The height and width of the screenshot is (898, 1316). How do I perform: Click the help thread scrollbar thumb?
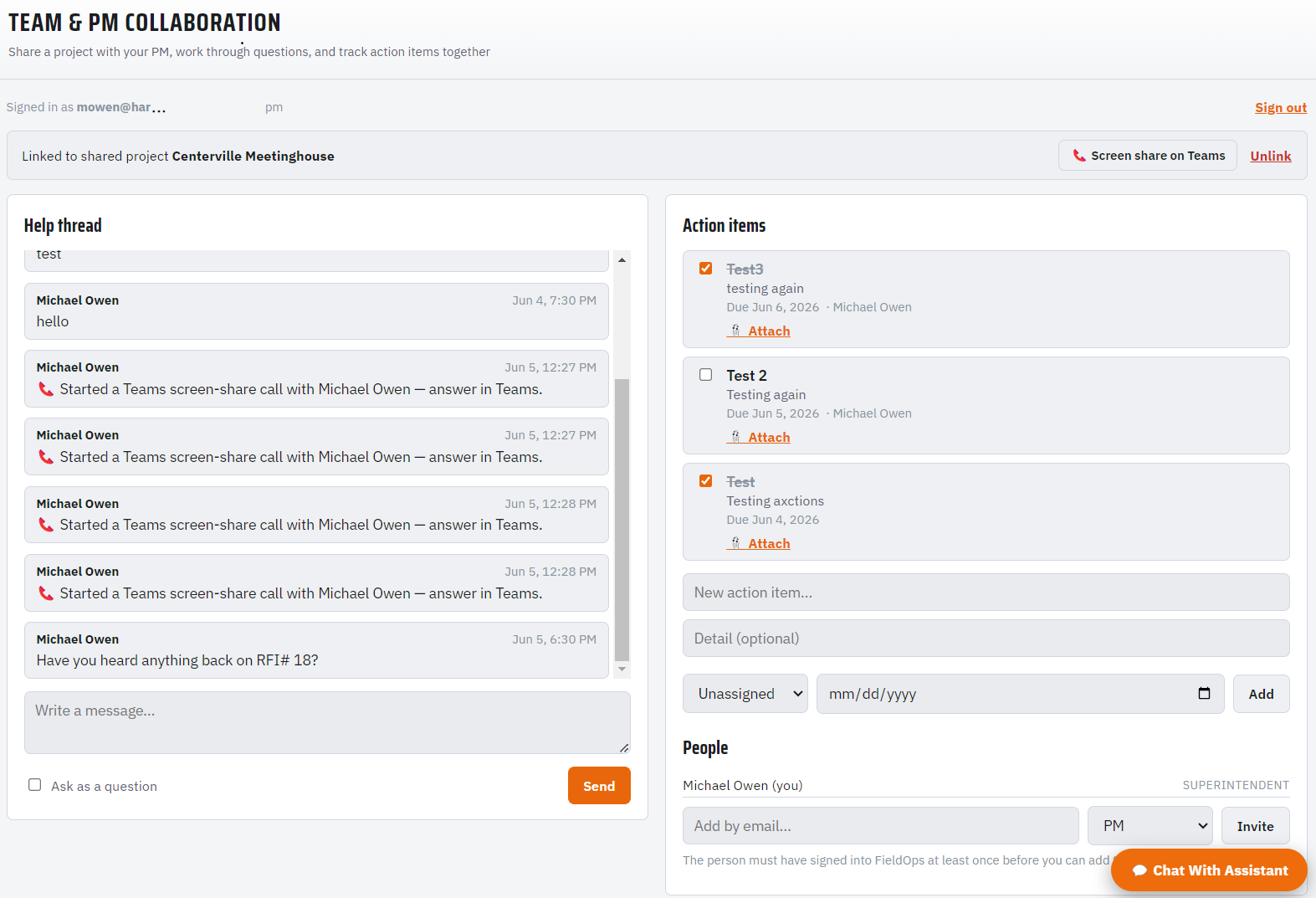click(622, 519)
